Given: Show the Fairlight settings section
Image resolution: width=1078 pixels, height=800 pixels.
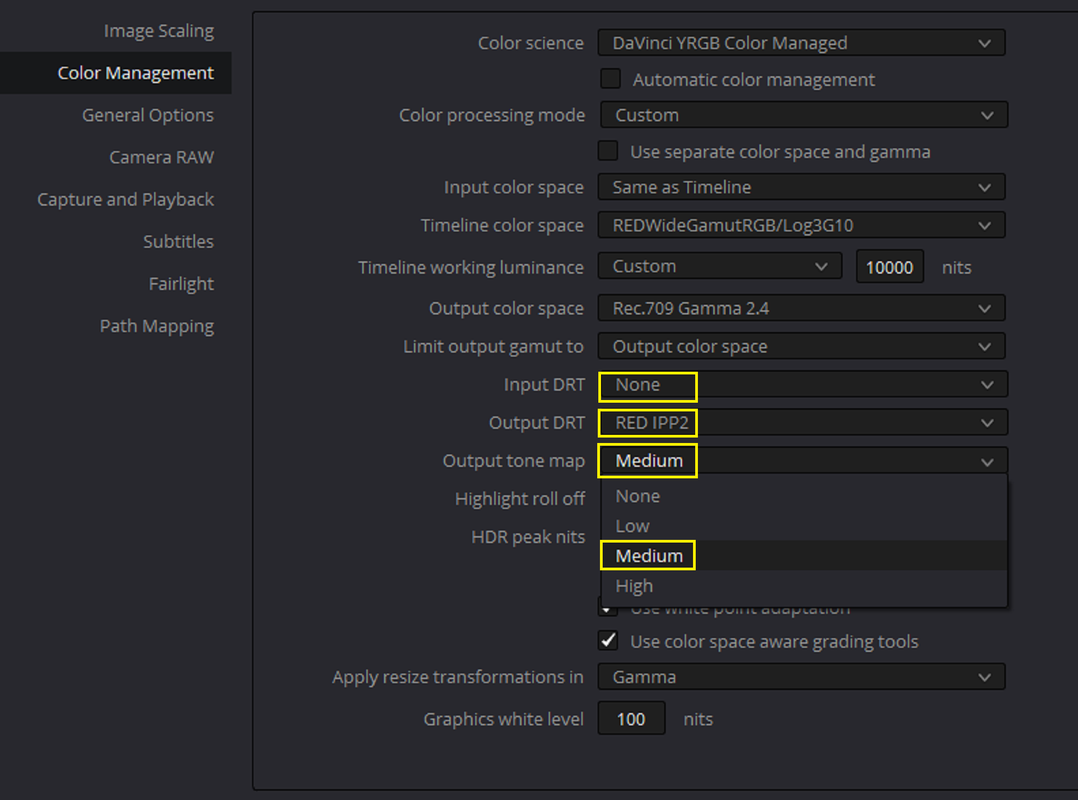Looking at the screenshot, I should tap(181, 284).
